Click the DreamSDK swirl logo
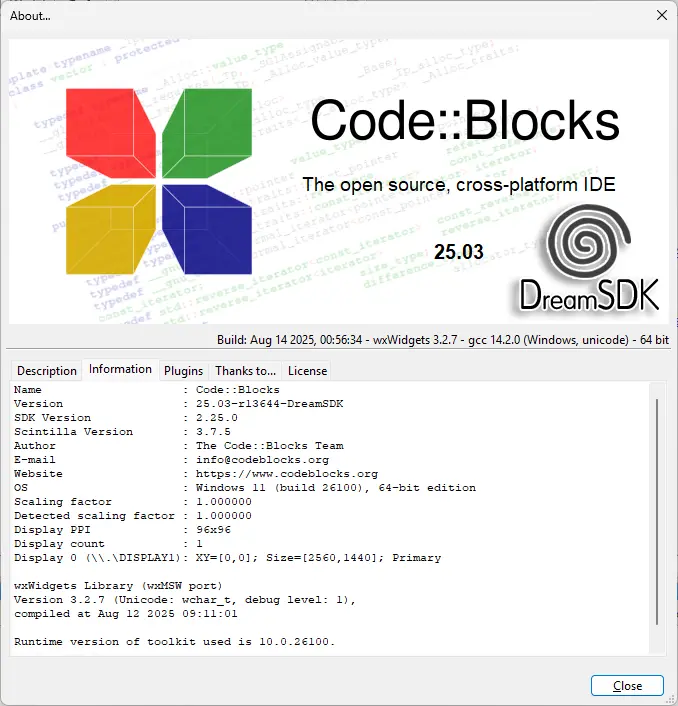This screenshot has height=706, width=678. [588, 242]
